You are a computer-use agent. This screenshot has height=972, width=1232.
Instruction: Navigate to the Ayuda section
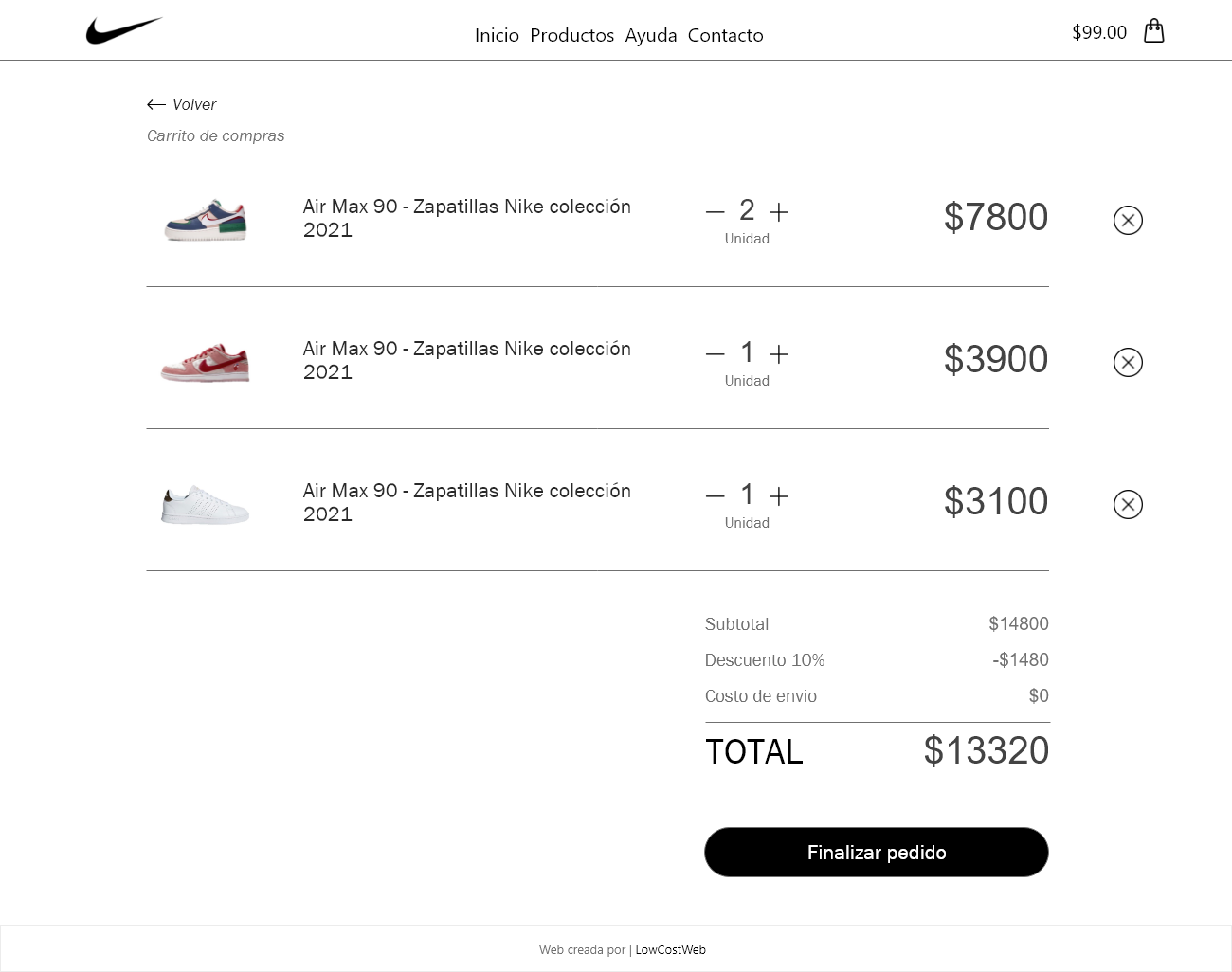pos(651,35)
